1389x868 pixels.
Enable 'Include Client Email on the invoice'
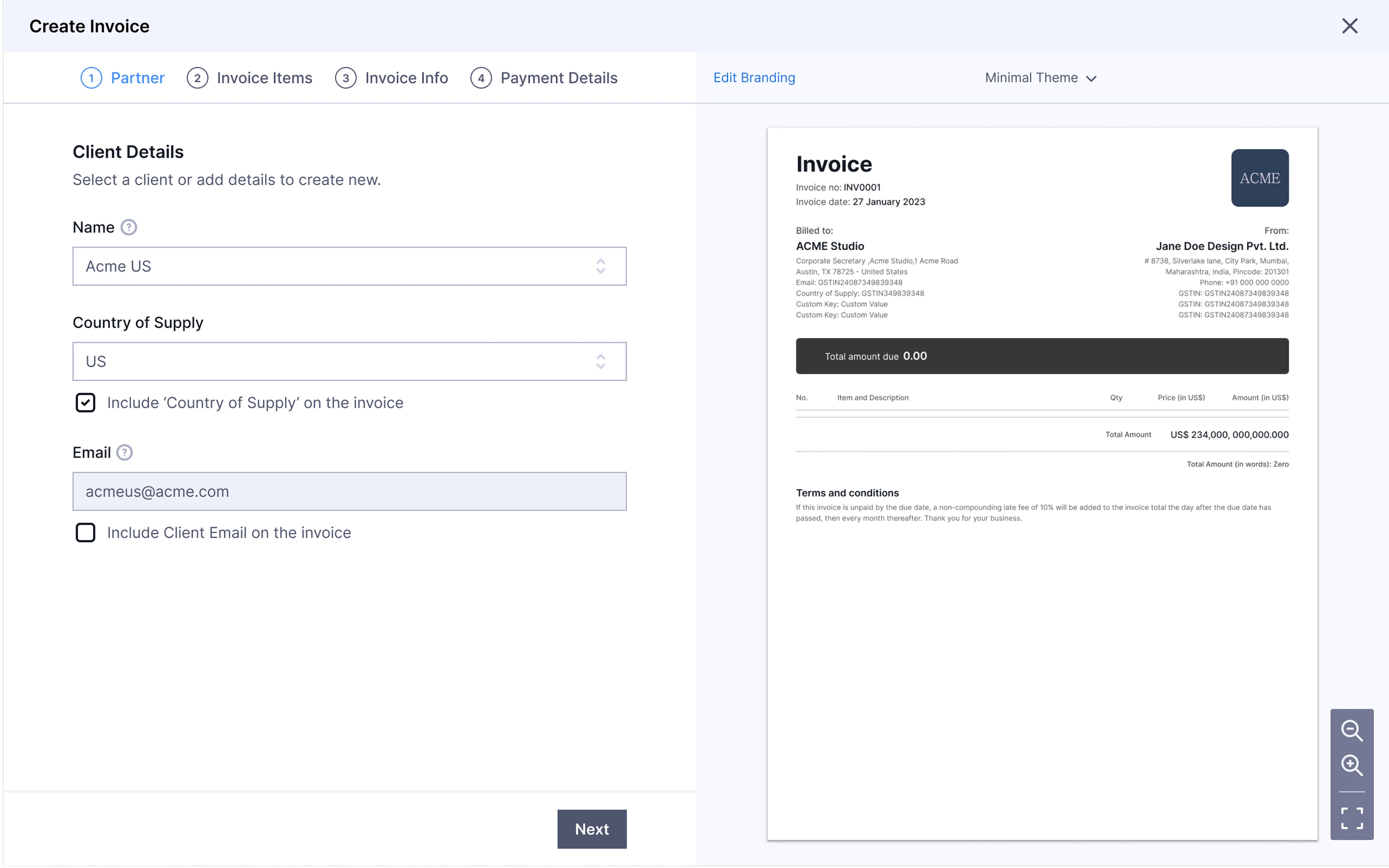pos(86,533)
